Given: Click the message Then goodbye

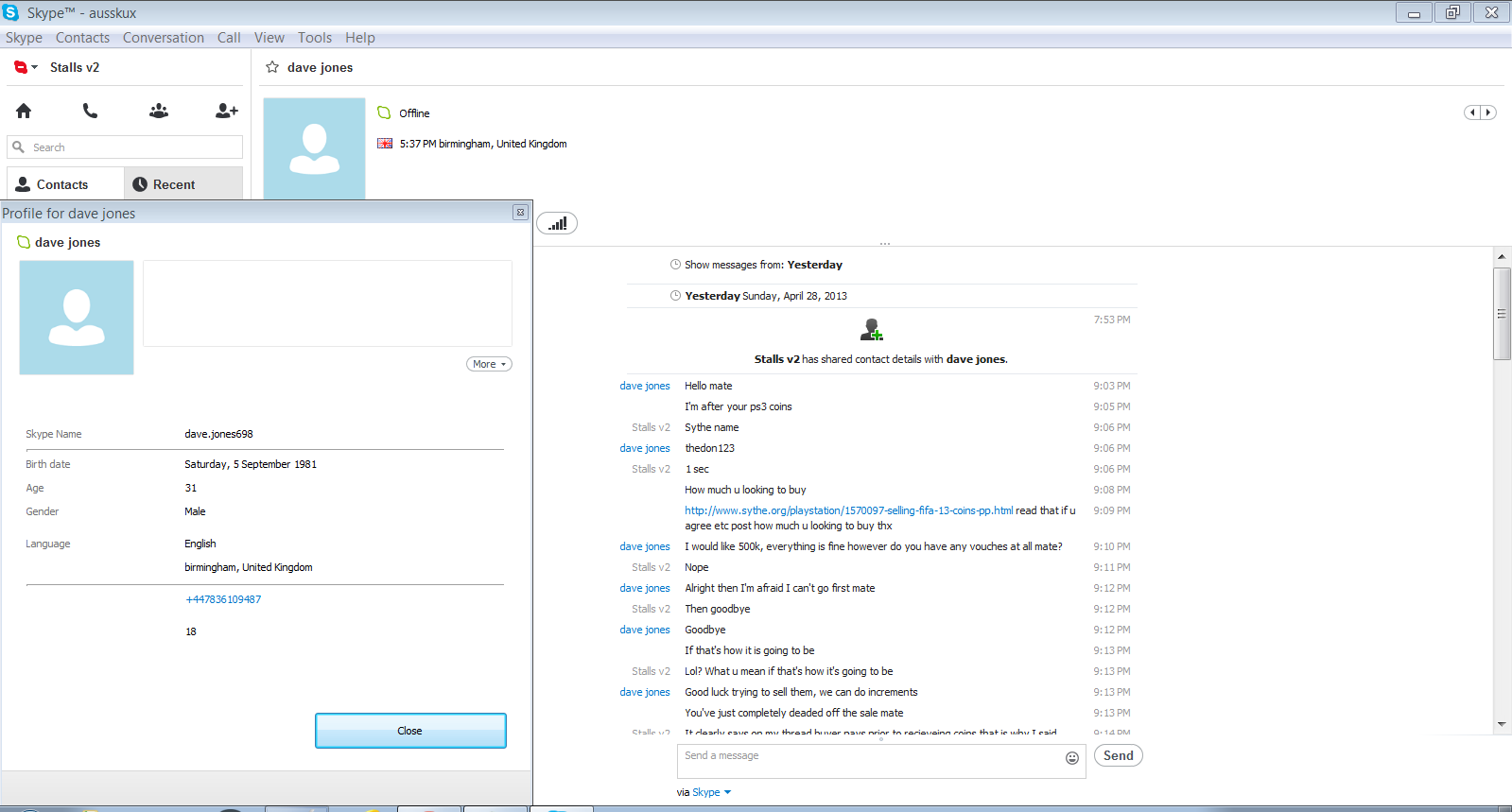Looking at the screenshot, I should 718,609.
